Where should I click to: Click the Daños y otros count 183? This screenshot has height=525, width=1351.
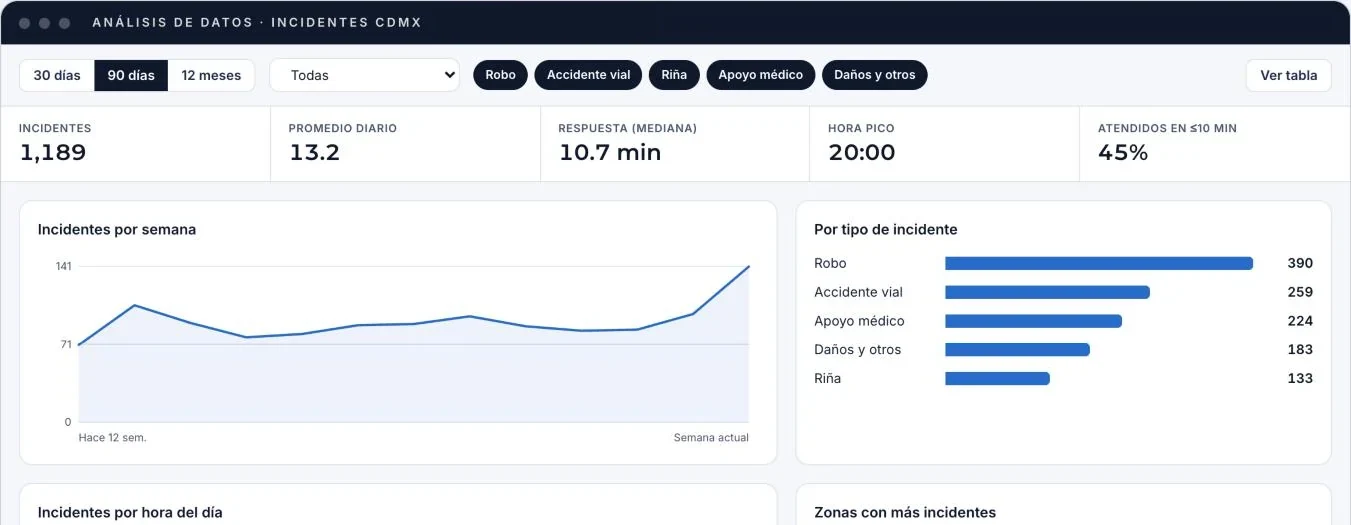1300,350
